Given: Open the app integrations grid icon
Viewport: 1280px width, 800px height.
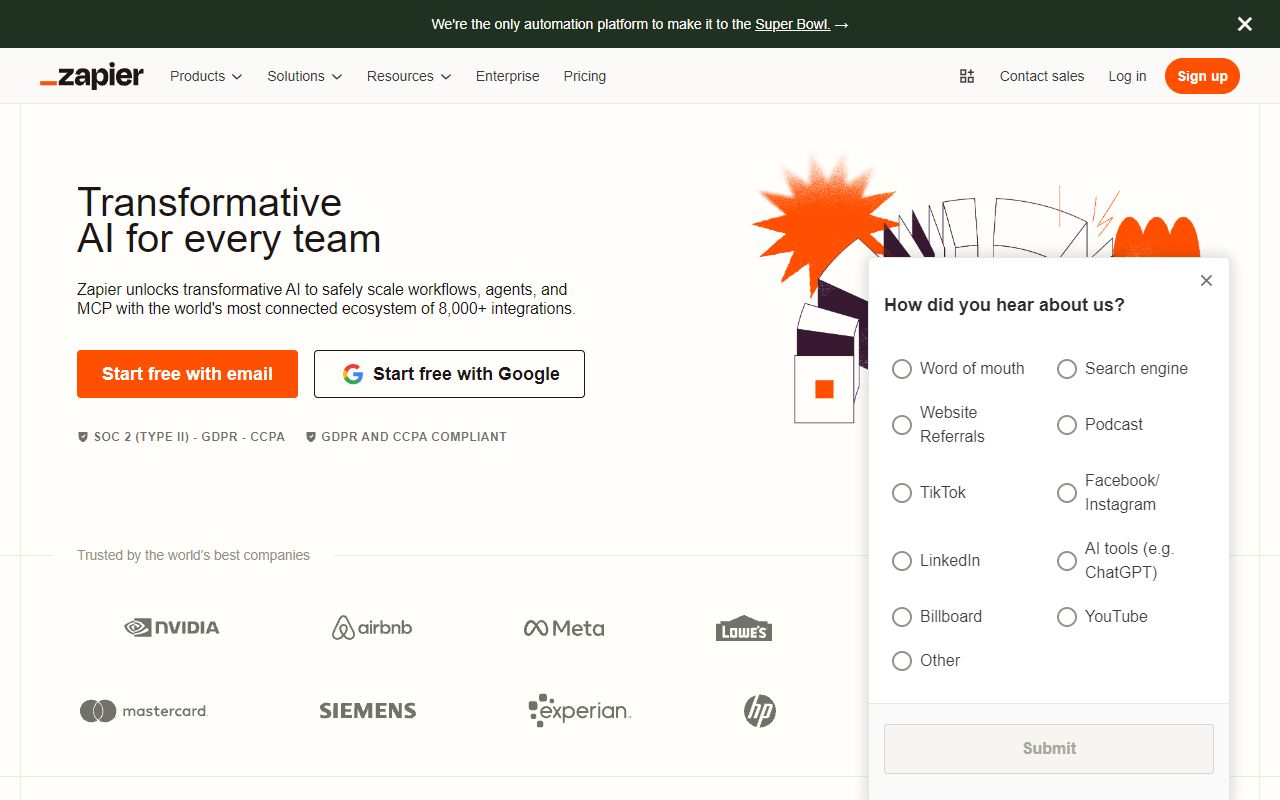Looking at the screenshot, I should (966, 75).
